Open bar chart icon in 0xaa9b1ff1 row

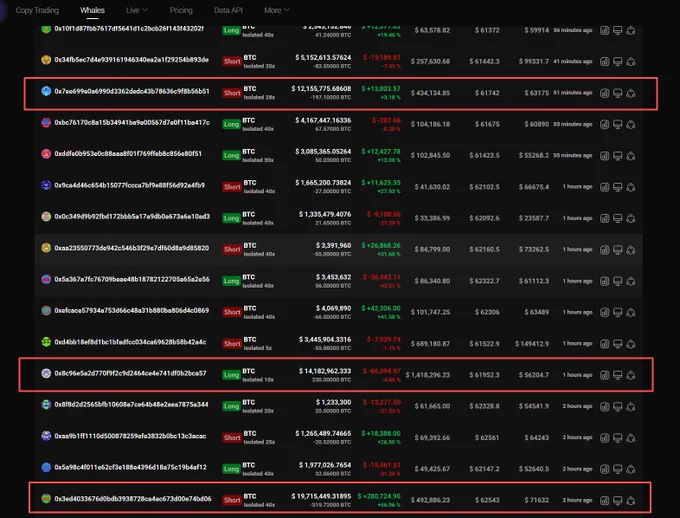[605, 438]
